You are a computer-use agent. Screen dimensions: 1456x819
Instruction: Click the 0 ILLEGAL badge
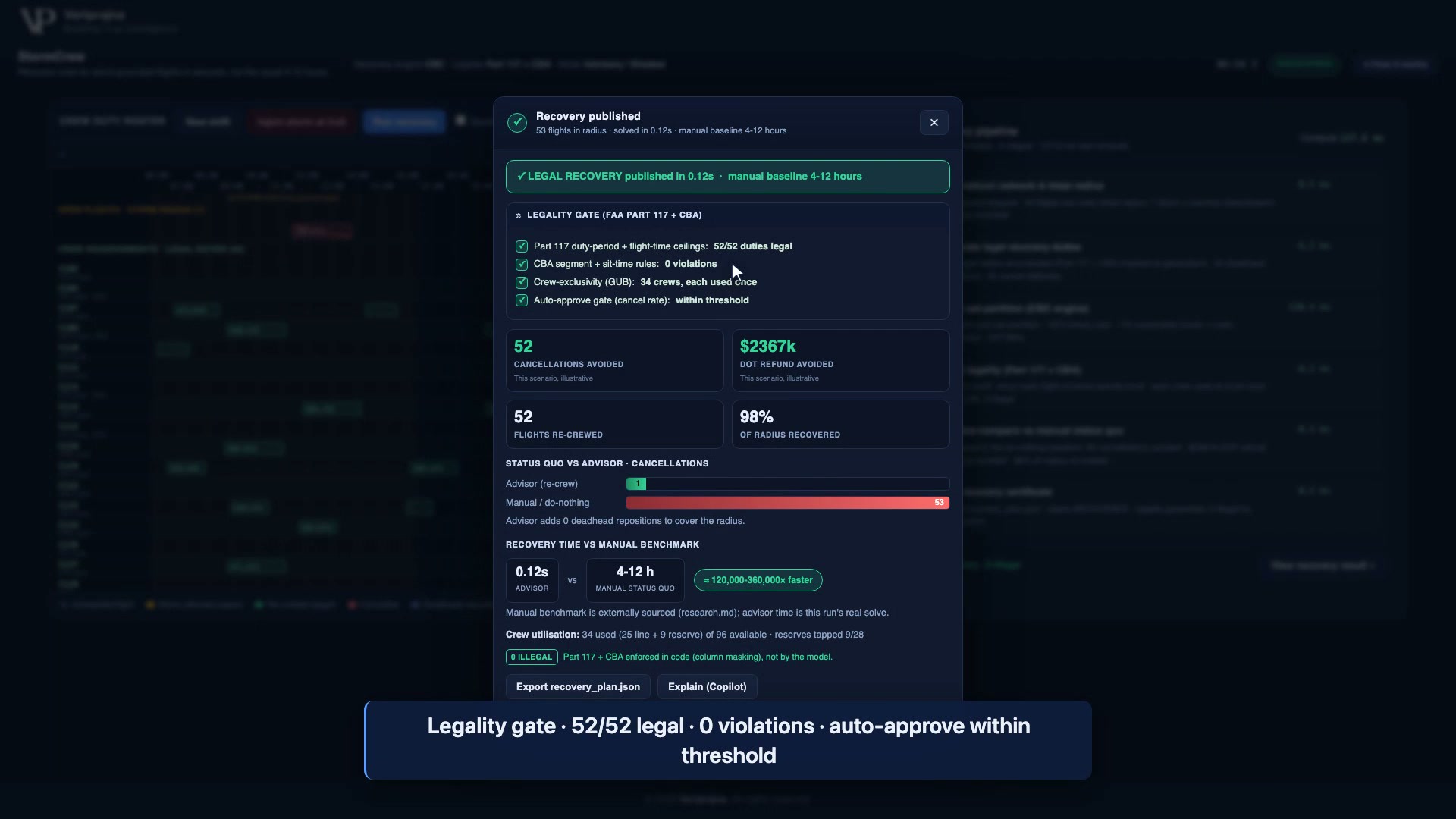tap(532, 657)
